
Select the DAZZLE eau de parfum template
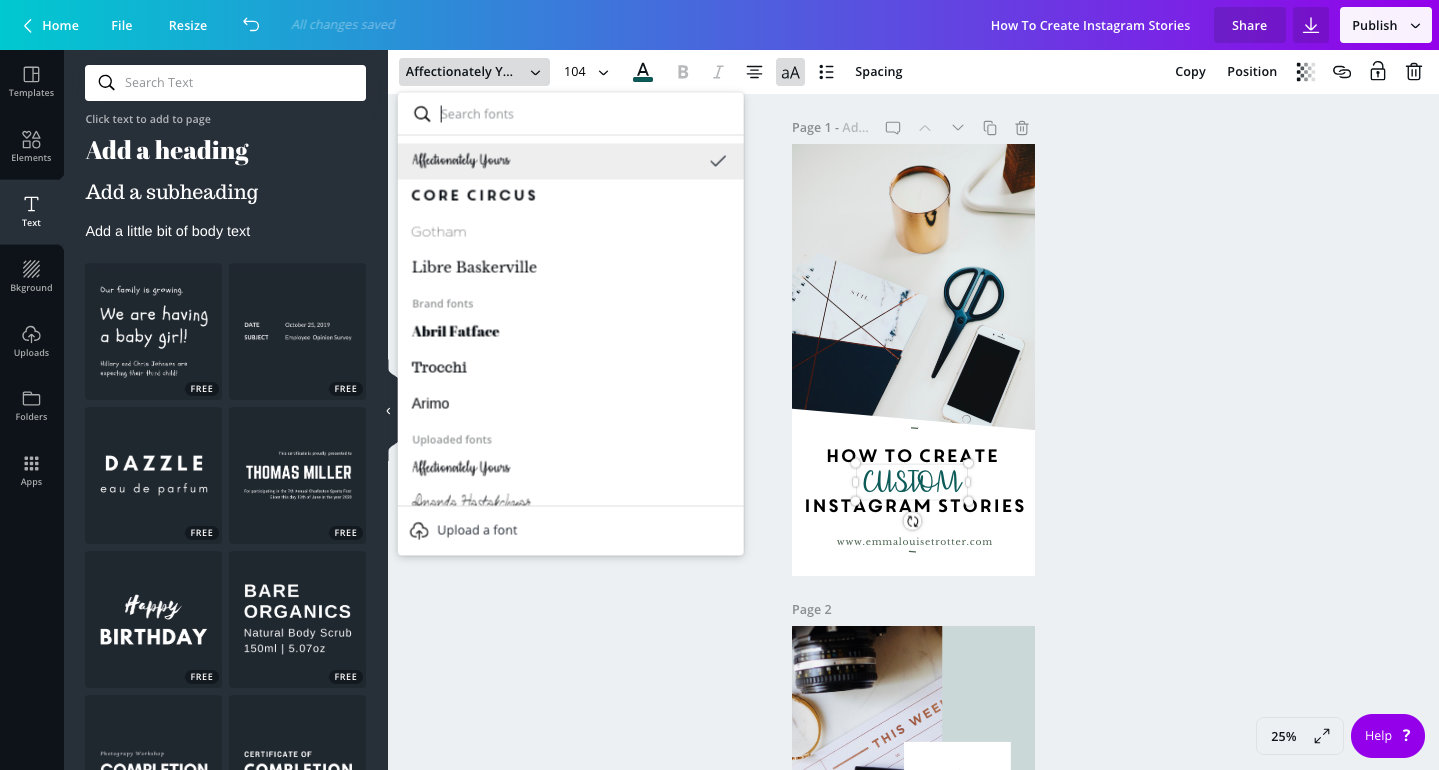coord(154,475)
